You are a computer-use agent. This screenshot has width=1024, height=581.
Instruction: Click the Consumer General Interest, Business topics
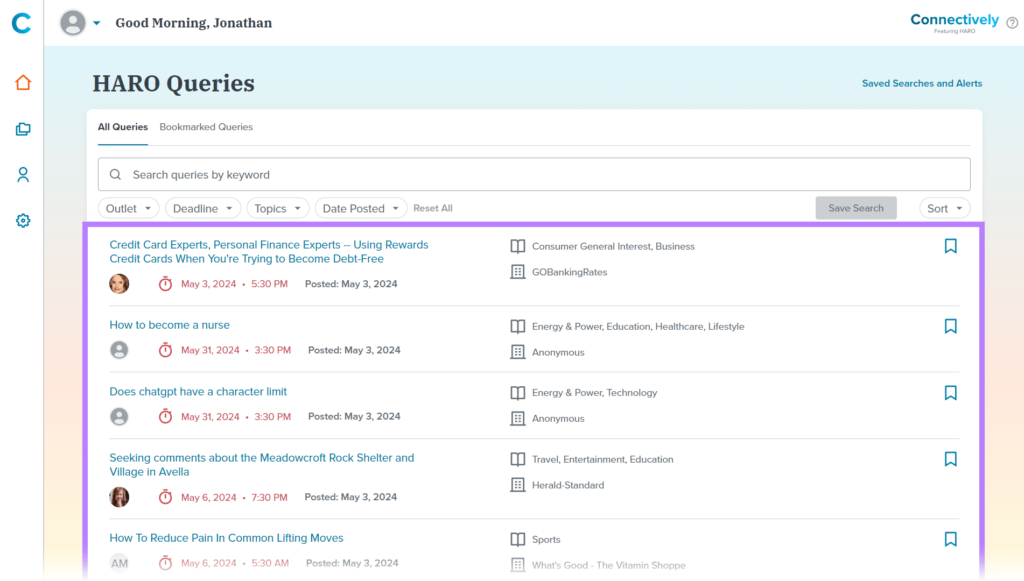pyautogui.click(x=613, y=246)
